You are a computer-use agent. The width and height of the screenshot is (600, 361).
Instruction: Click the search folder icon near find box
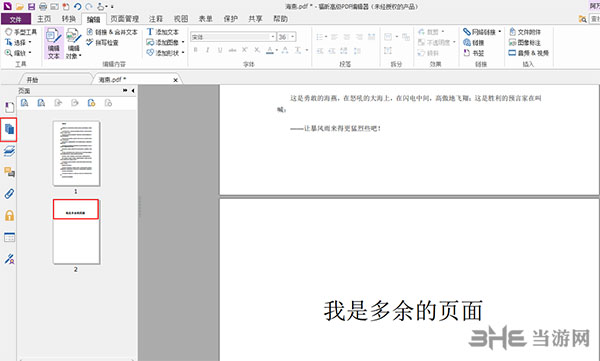[582, 19]
